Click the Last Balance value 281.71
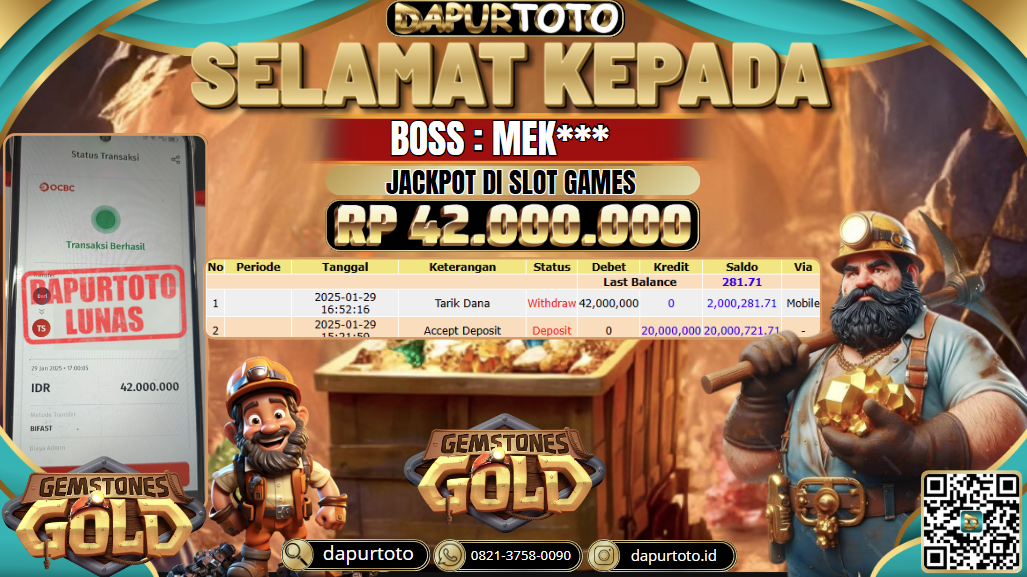The width and height of the screenshot is (1027, 577). pos(741,282)
